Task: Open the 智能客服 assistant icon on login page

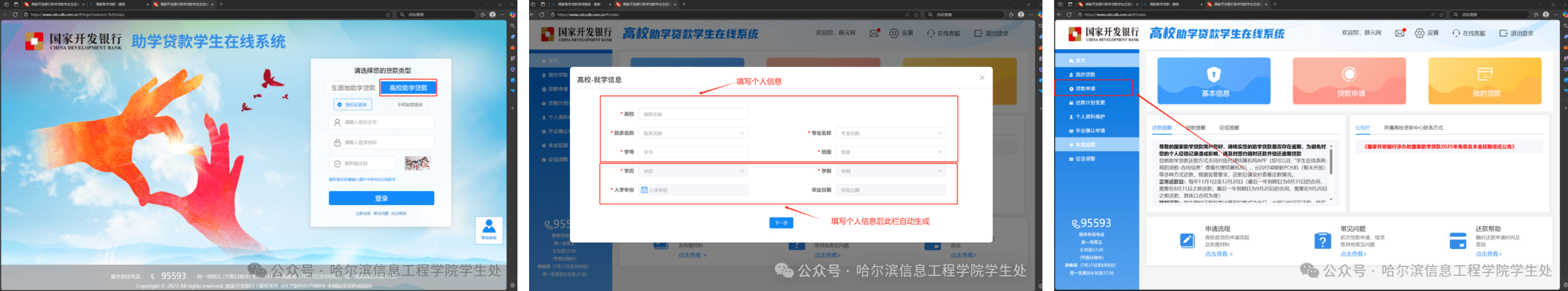Action: [x=488, y=229]
